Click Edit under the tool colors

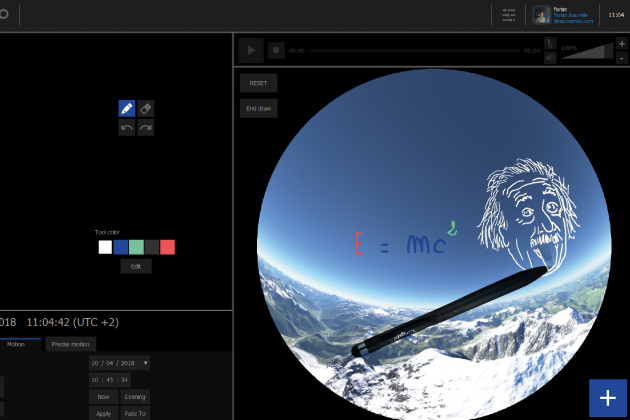point(136,266)
